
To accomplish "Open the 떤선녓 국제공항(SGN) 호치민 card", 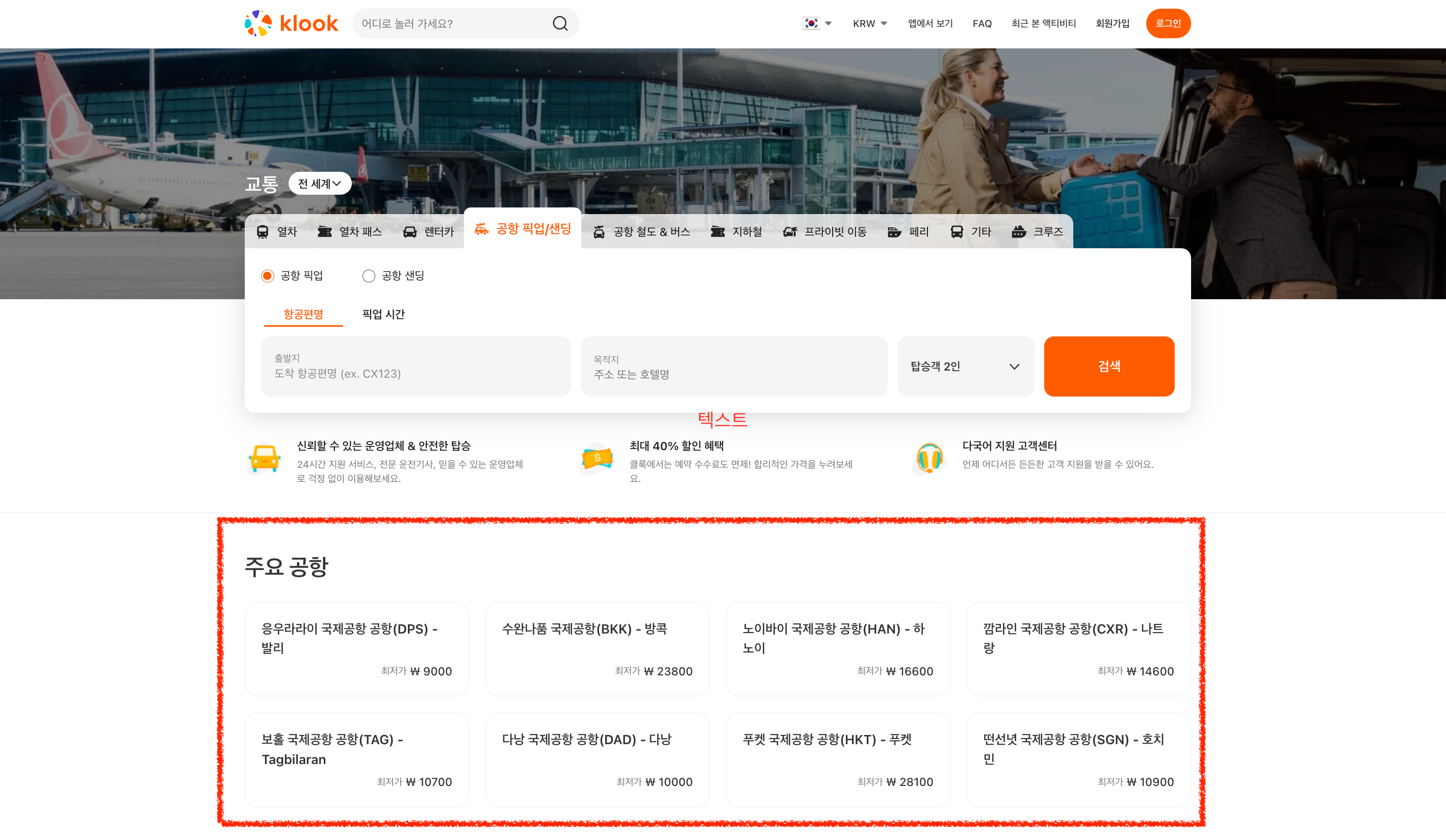I will pos(1078,759).
